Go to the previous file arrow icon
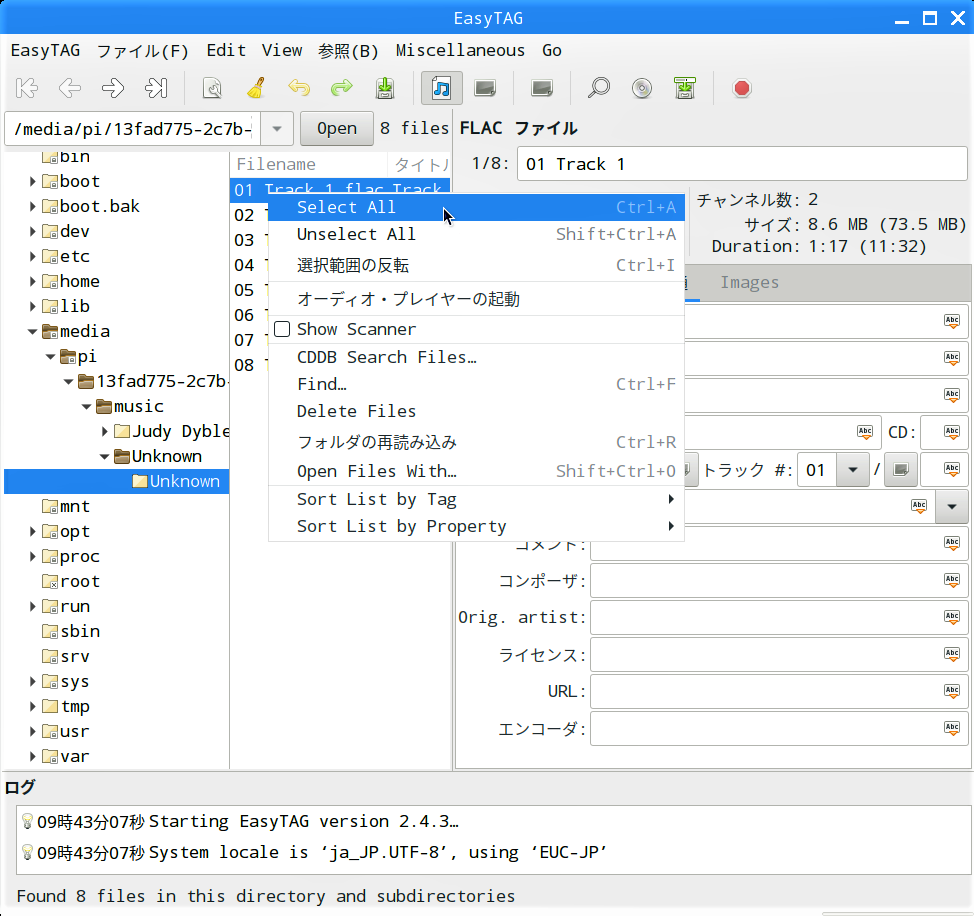 point(70,88)
